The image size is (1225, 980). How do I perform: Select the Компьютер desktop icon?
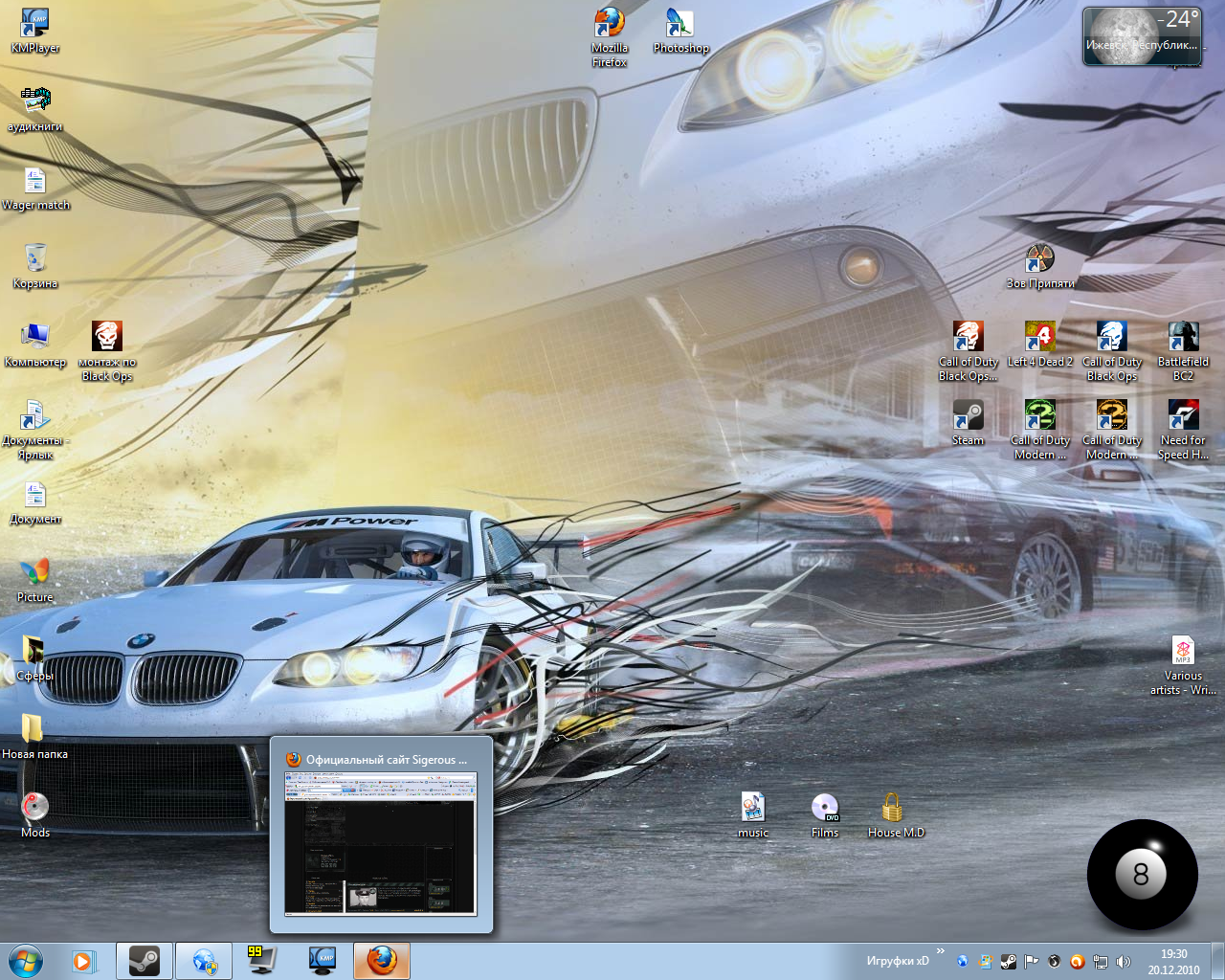(35, 344)
